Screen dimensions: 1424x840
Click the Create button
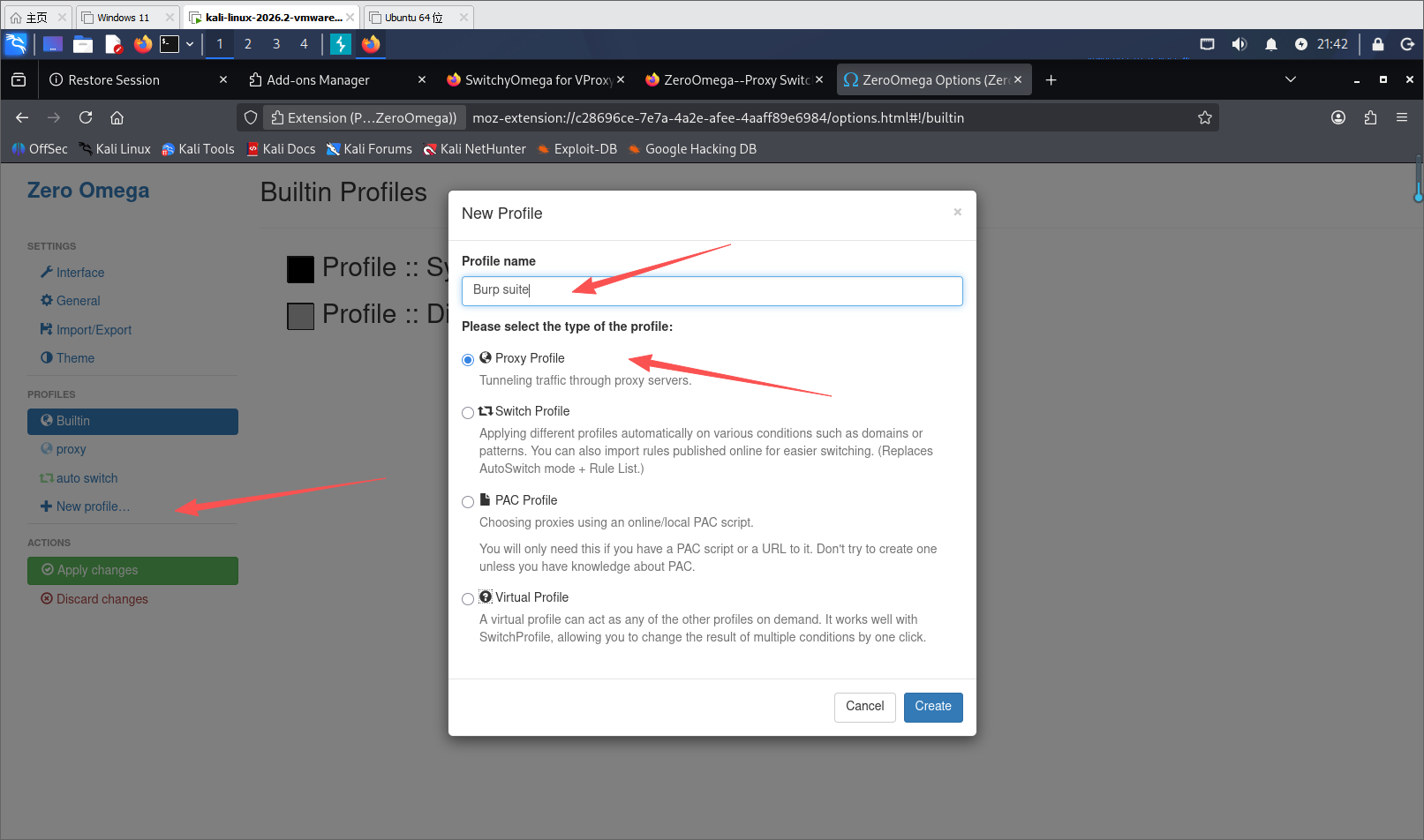coord(933,707)
